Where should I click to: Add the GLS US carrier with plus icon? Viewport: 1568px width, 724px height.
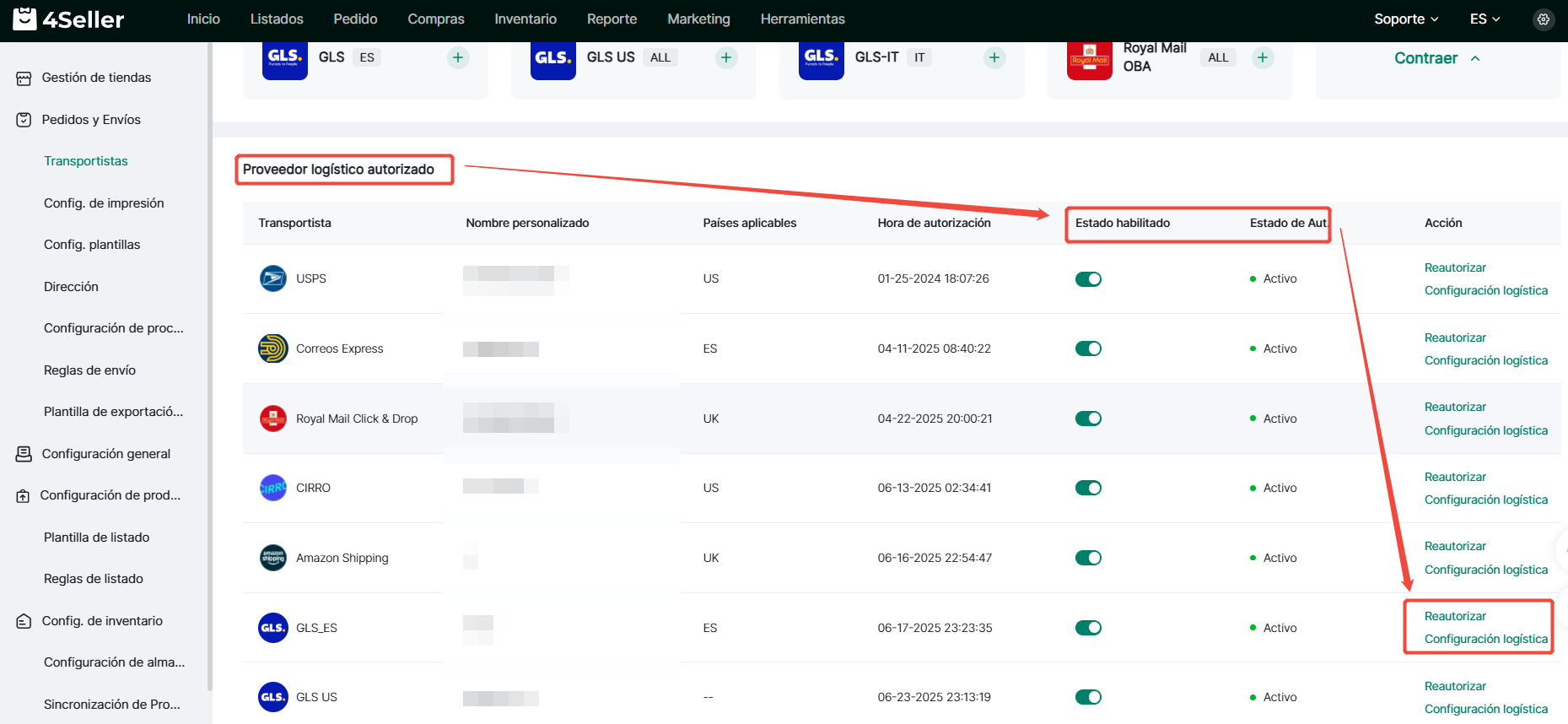click(726, 57)
